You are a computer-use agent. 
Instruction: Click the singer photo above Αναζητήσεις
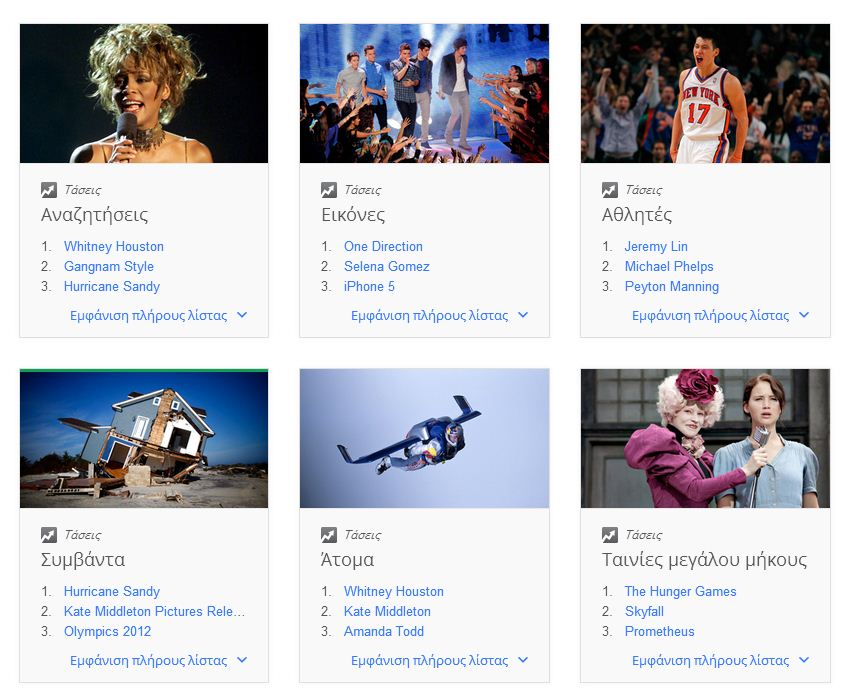(144, 93)
